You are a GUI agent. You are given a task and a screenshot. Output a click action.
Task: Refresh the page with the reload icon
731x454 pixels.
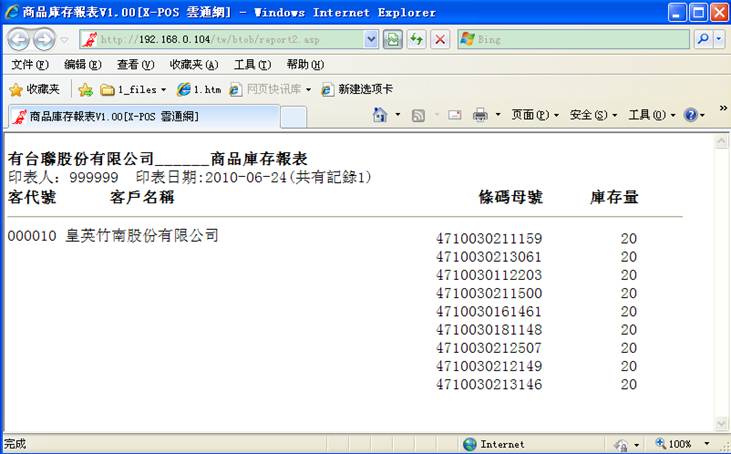[415, 39]
